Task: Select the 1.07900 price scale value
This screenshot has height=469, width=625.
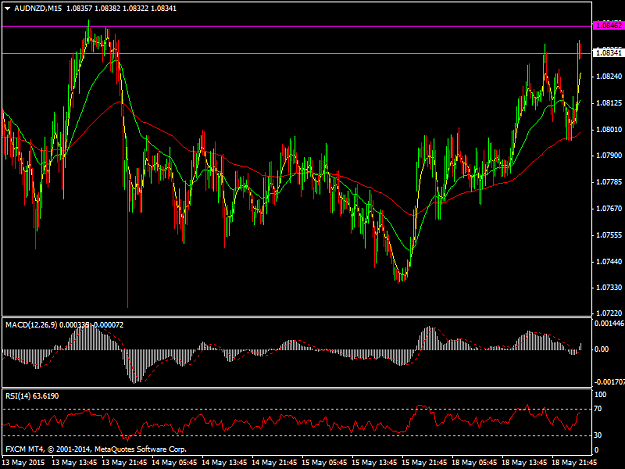Action: 609,155
